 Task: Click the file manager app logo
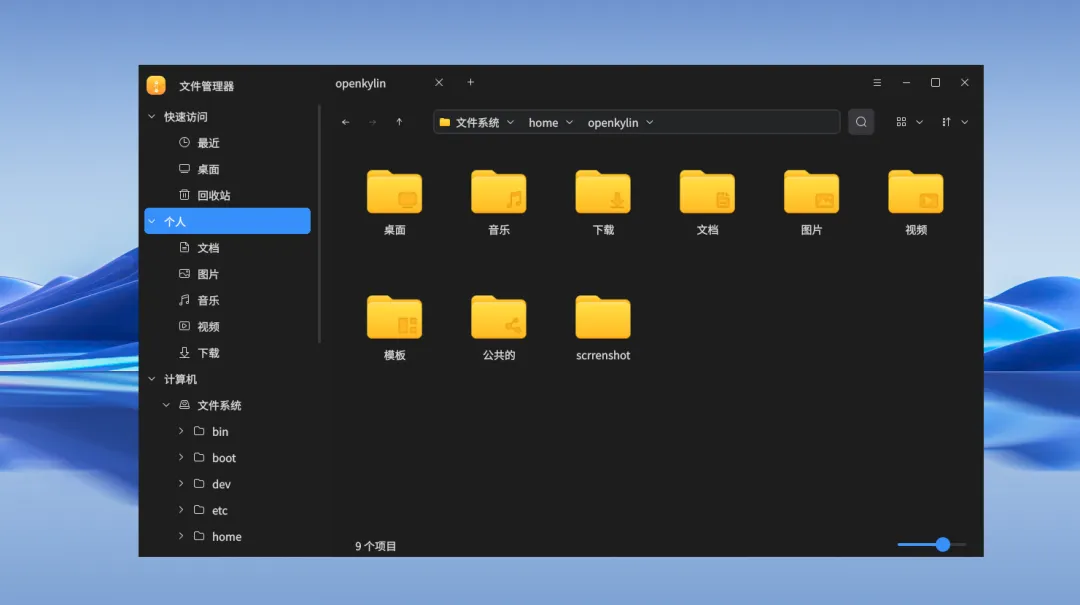click(156, 85)
